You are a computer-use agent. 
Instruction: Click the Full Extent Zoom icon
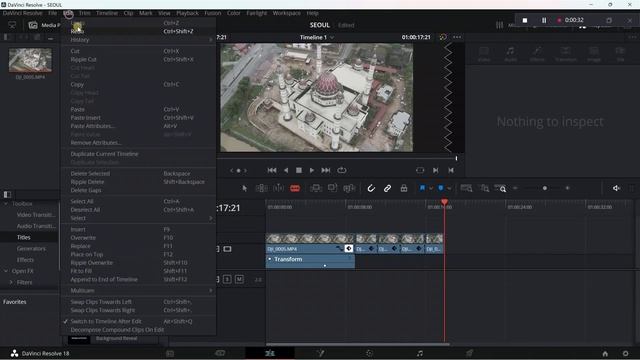point(466,188)
